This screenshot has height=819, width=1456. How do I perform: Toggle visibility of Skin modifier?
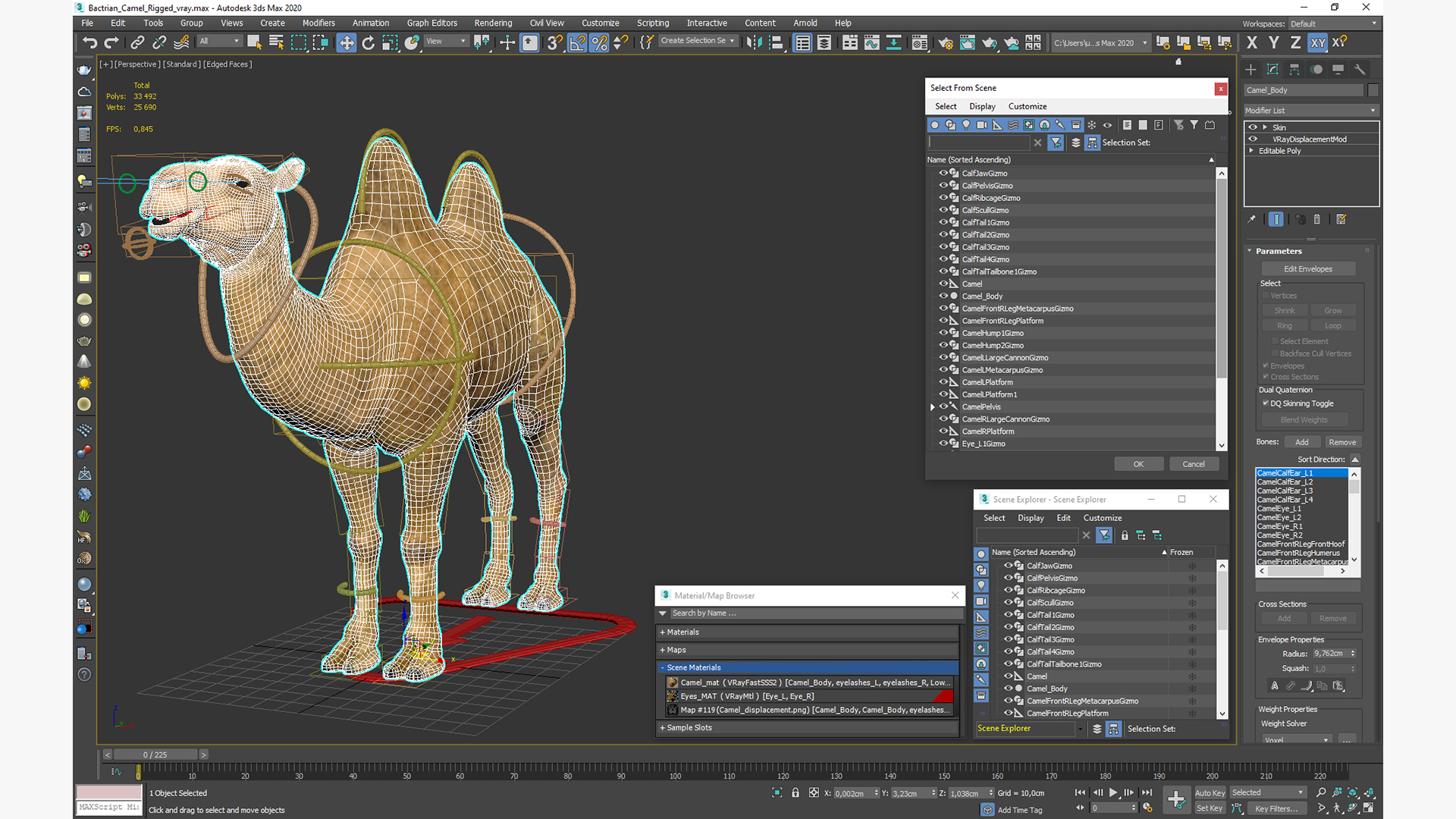[x=1253, y=127]
